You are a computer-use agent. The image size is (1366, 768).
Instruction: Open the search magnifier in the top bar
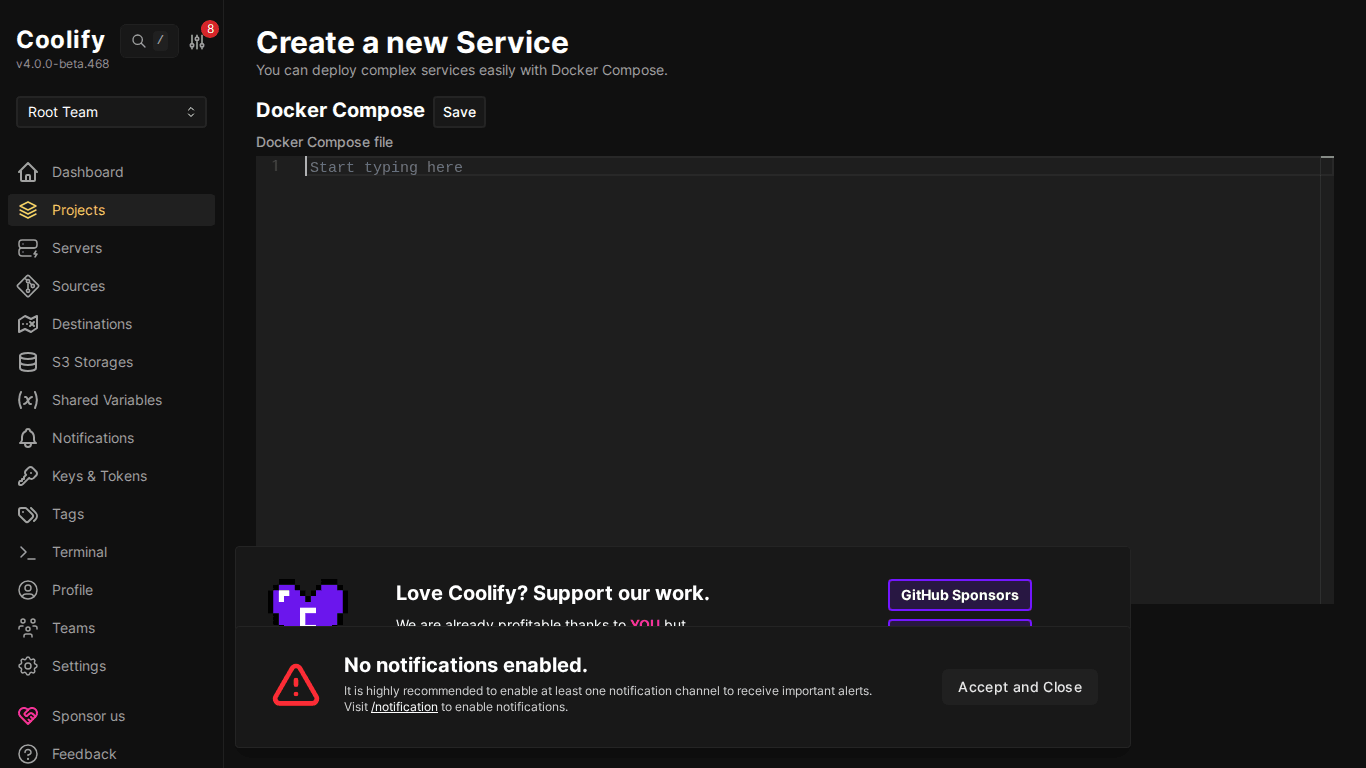pyautogui.click(x=137, y=41)
